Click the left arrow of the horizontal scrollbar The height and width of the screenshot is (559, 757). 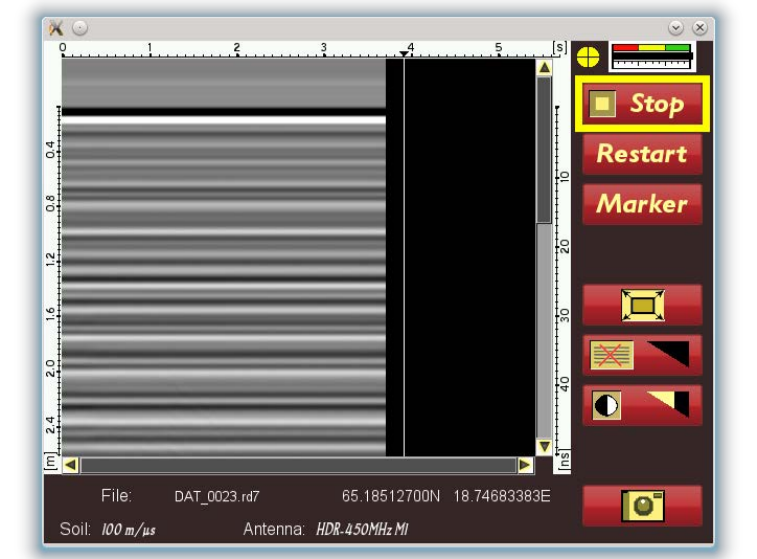[x=70, y=465]
